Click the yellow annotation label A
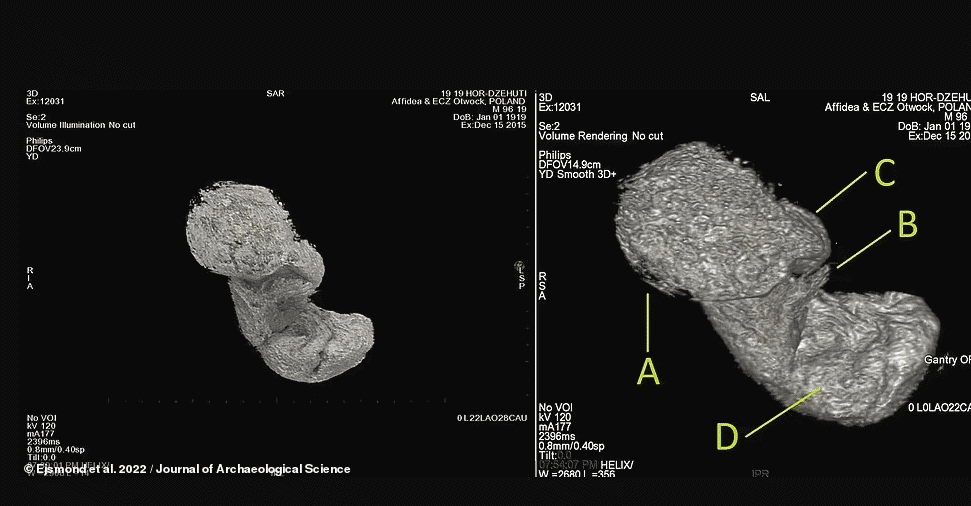Viewport: 971px width, 506px height. (x=649, y=371)
